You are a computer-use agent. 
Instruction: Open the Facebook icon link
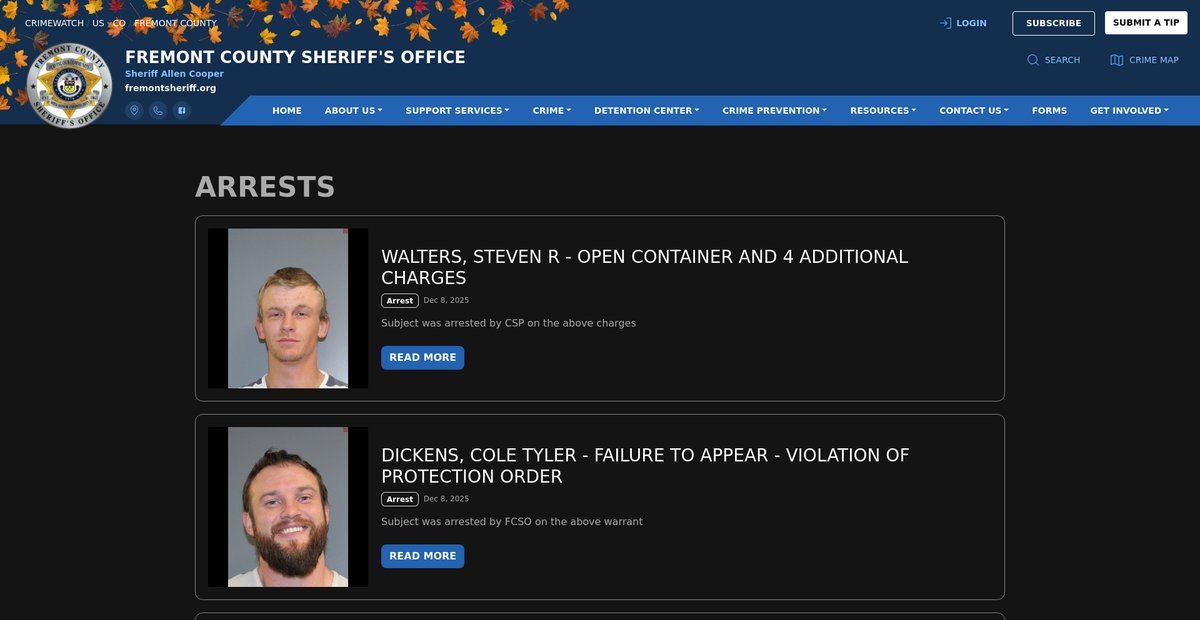pyautogui.click(x=182, y=110)
